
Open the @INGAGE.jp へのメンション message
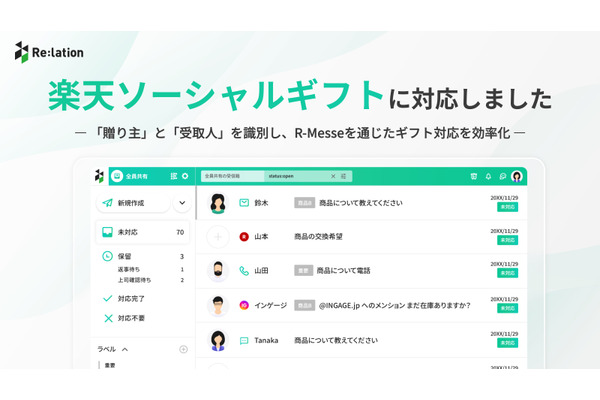pyautogui.click(x=395, y=305)
